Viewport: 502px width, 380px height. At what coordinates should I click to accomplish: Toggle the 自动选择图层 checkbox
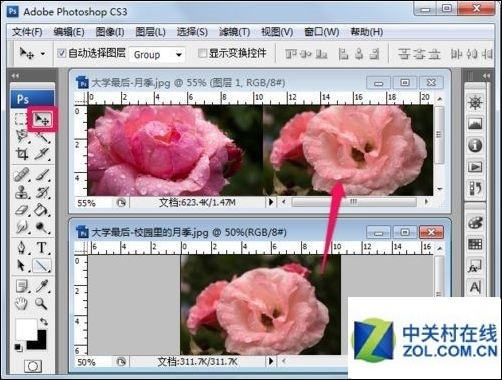(62, 53)
